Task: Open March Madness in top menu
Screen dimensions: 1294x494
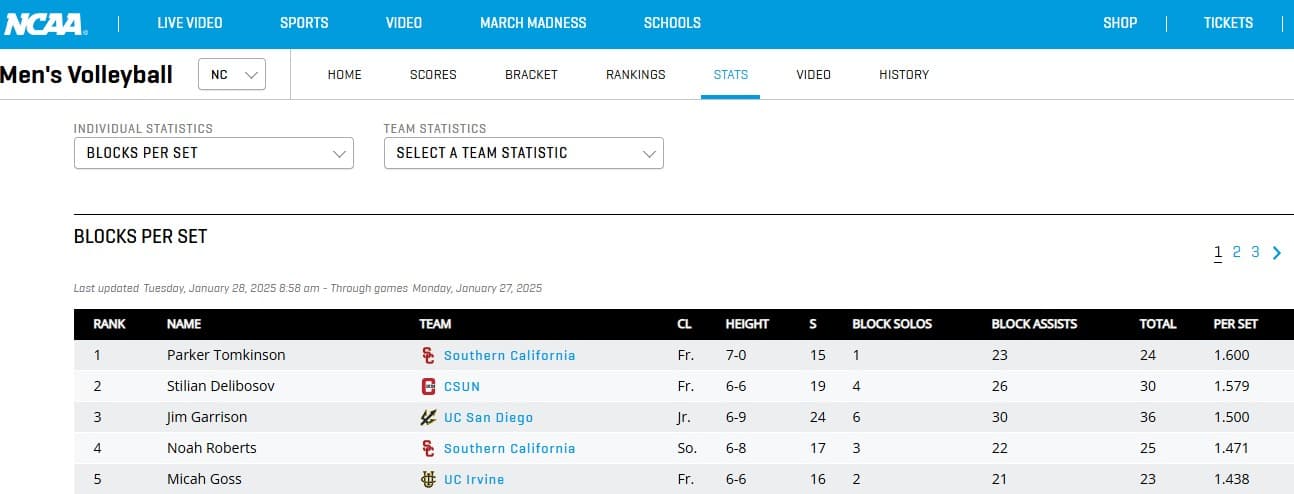Action: point(533,23)
